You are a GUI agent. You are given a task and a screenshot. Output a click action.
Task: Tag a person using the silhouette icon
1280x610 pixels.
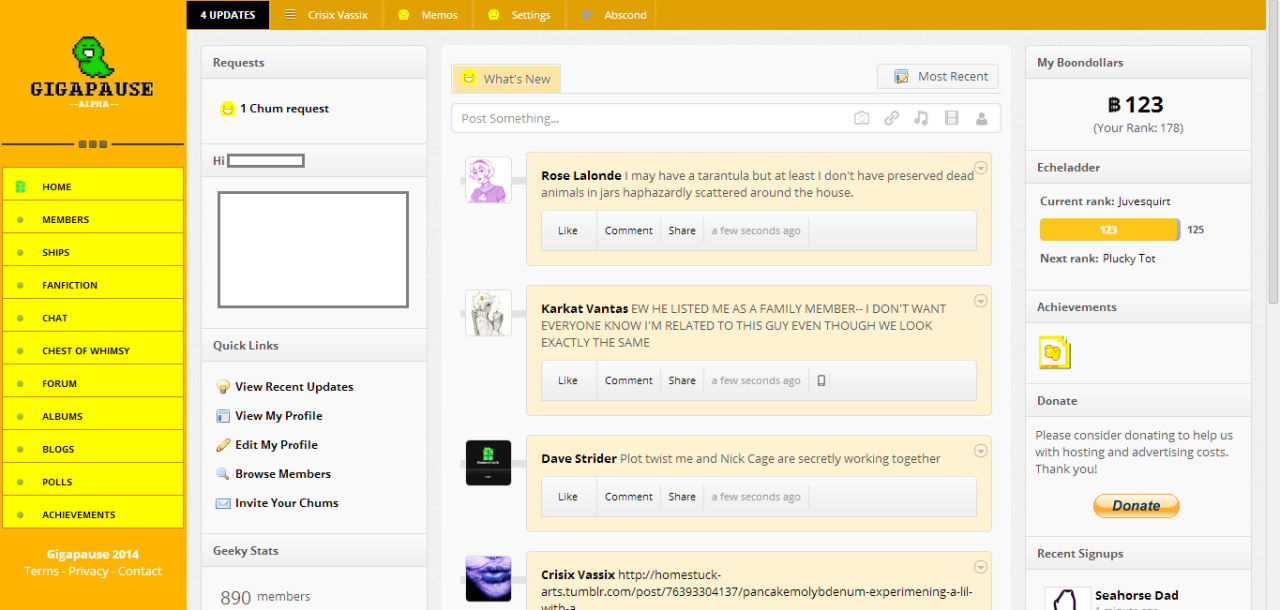(981, 118)
